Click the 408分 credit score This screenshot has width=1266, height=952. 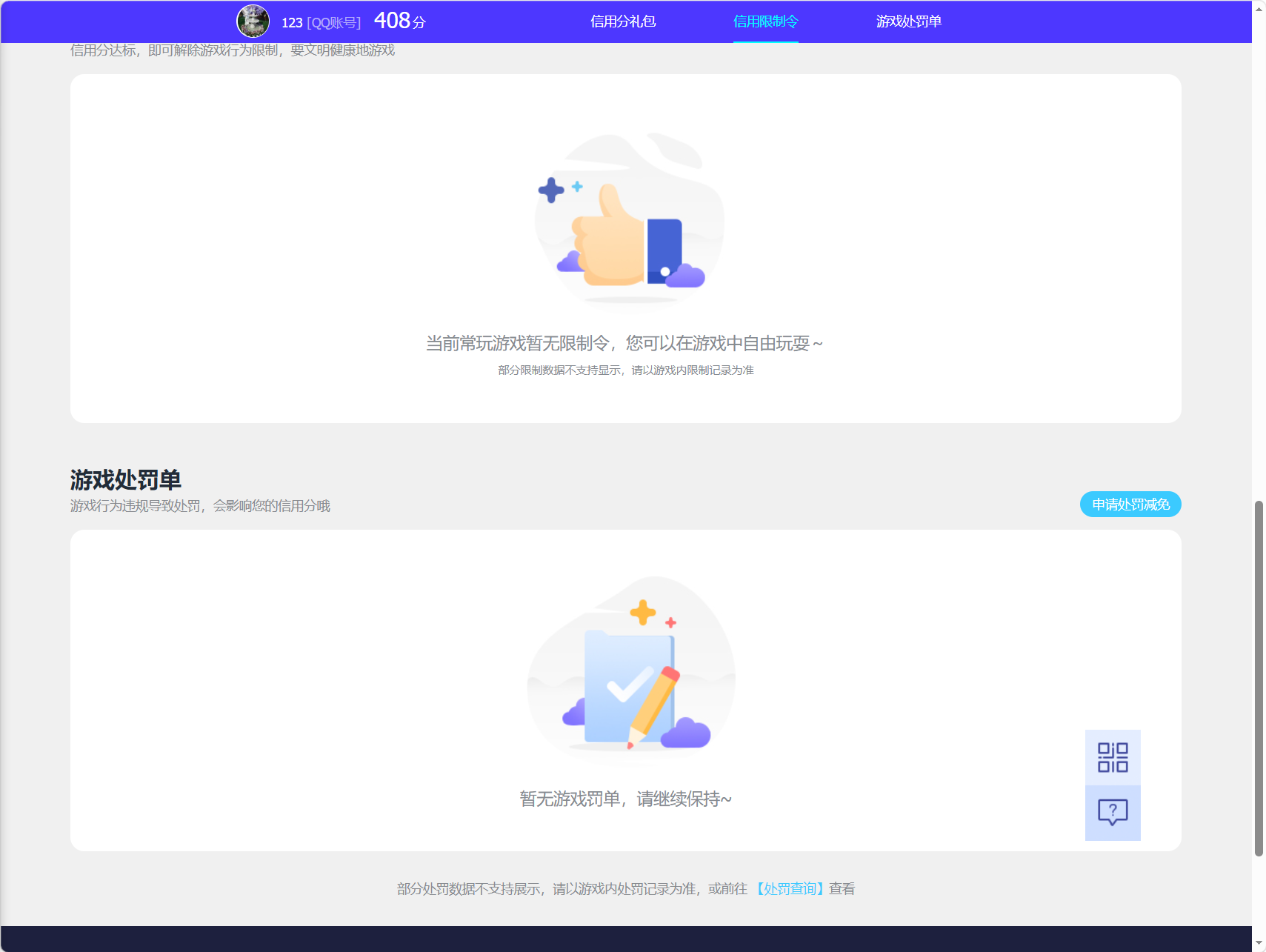(x=400, y=21)
